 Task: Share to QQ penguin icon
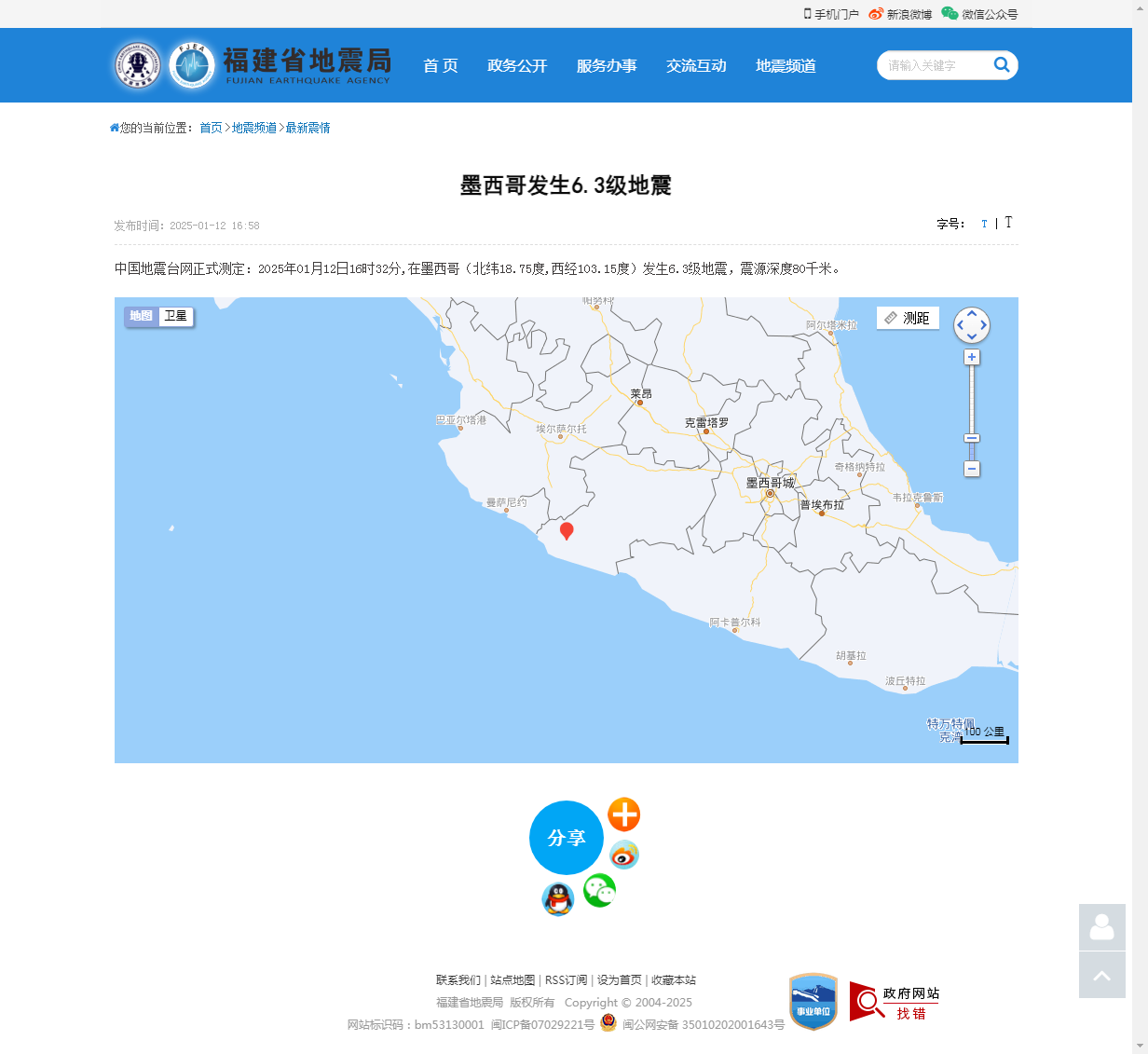[x=557, y=899]
